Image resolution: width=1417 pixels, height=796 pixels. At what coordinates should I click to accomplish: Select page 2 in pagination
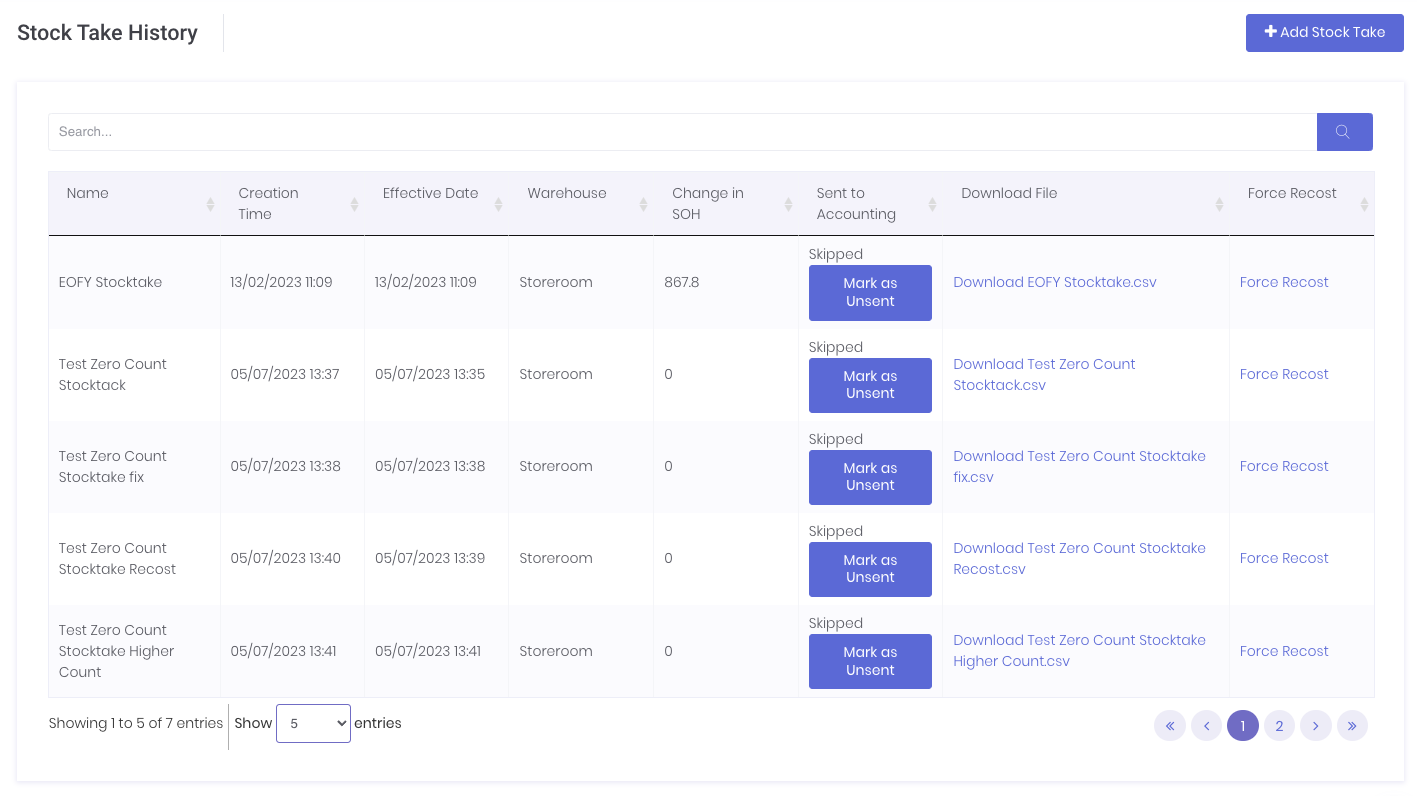click(1279, 726)
